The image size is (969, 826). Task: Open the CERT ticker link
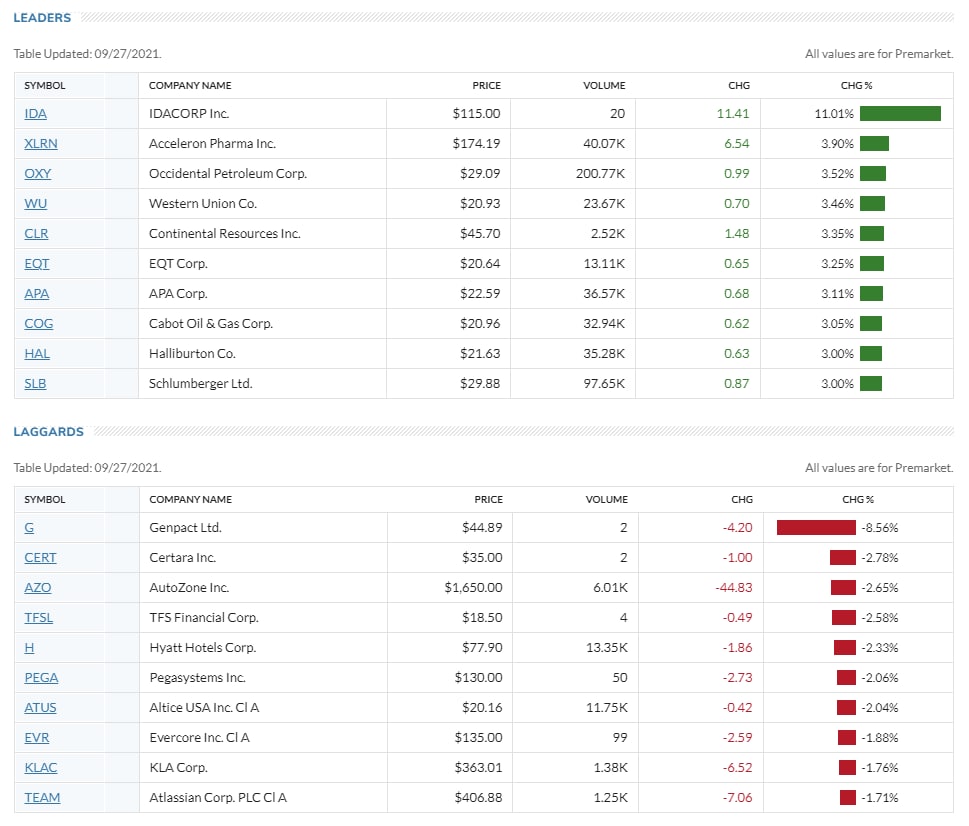coord(40,558)
